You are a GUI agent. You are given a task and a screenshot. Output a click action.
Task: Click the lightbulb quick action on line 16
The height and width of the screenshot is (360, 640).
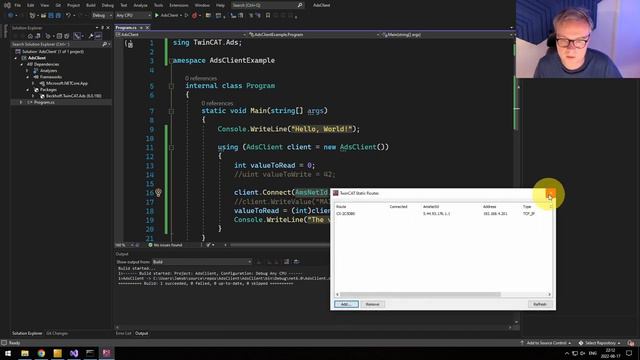click(x=158, y=192)
